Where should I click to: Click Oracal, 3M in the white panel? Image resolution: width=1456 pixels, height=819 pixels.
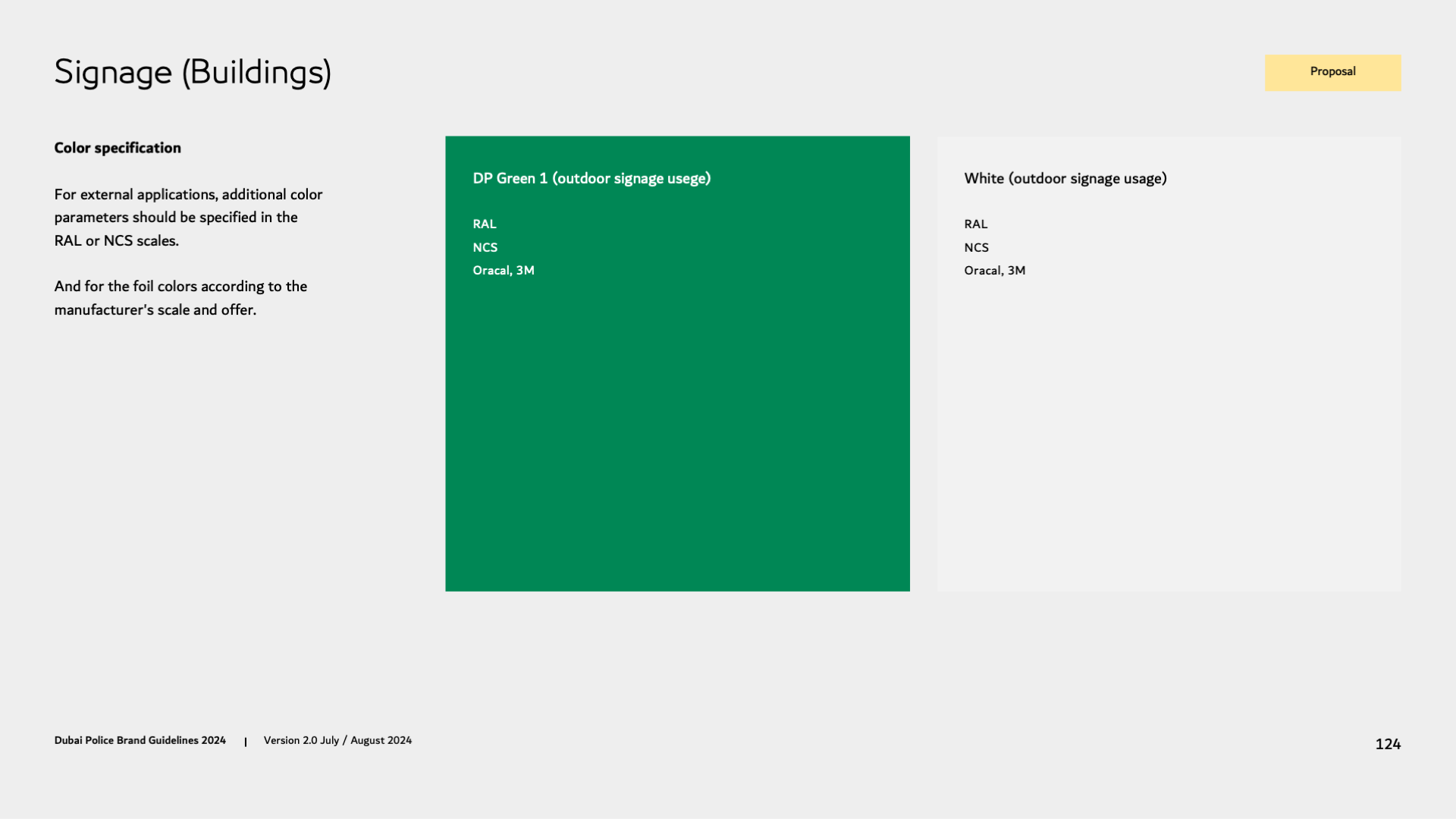click(x=995, y=271)
